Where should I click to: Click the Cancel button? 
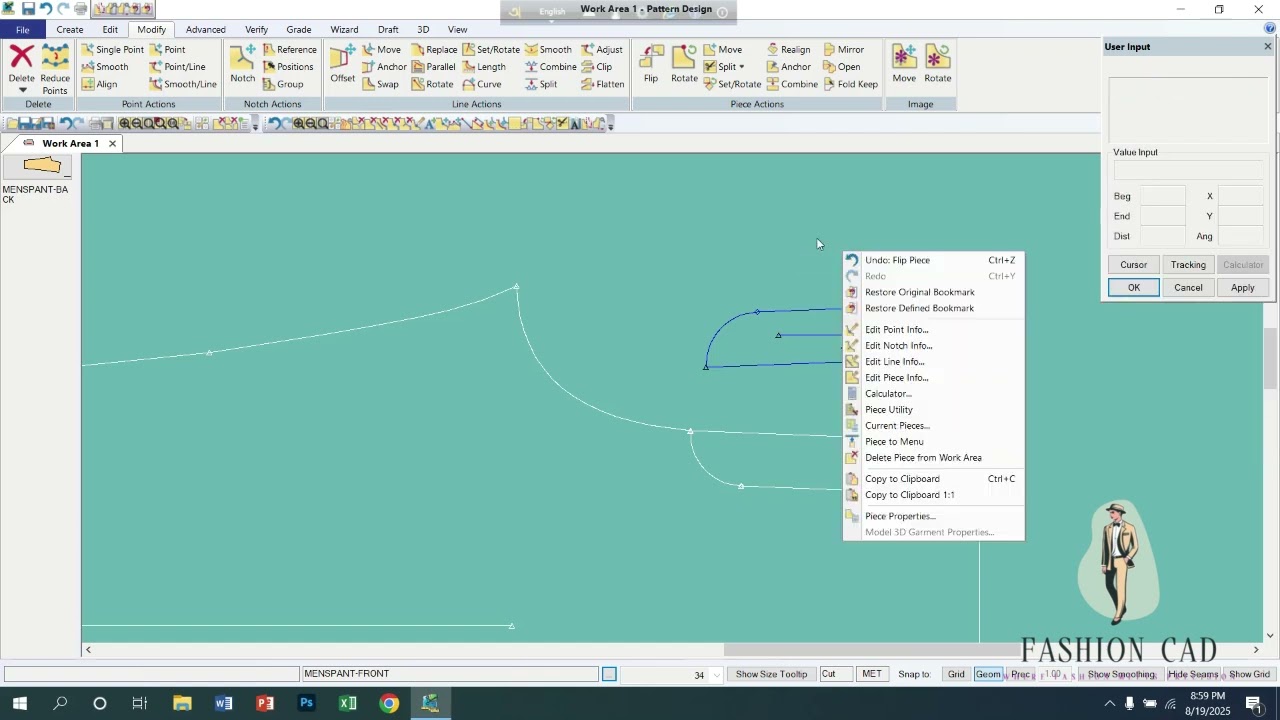coord(1188,288)
